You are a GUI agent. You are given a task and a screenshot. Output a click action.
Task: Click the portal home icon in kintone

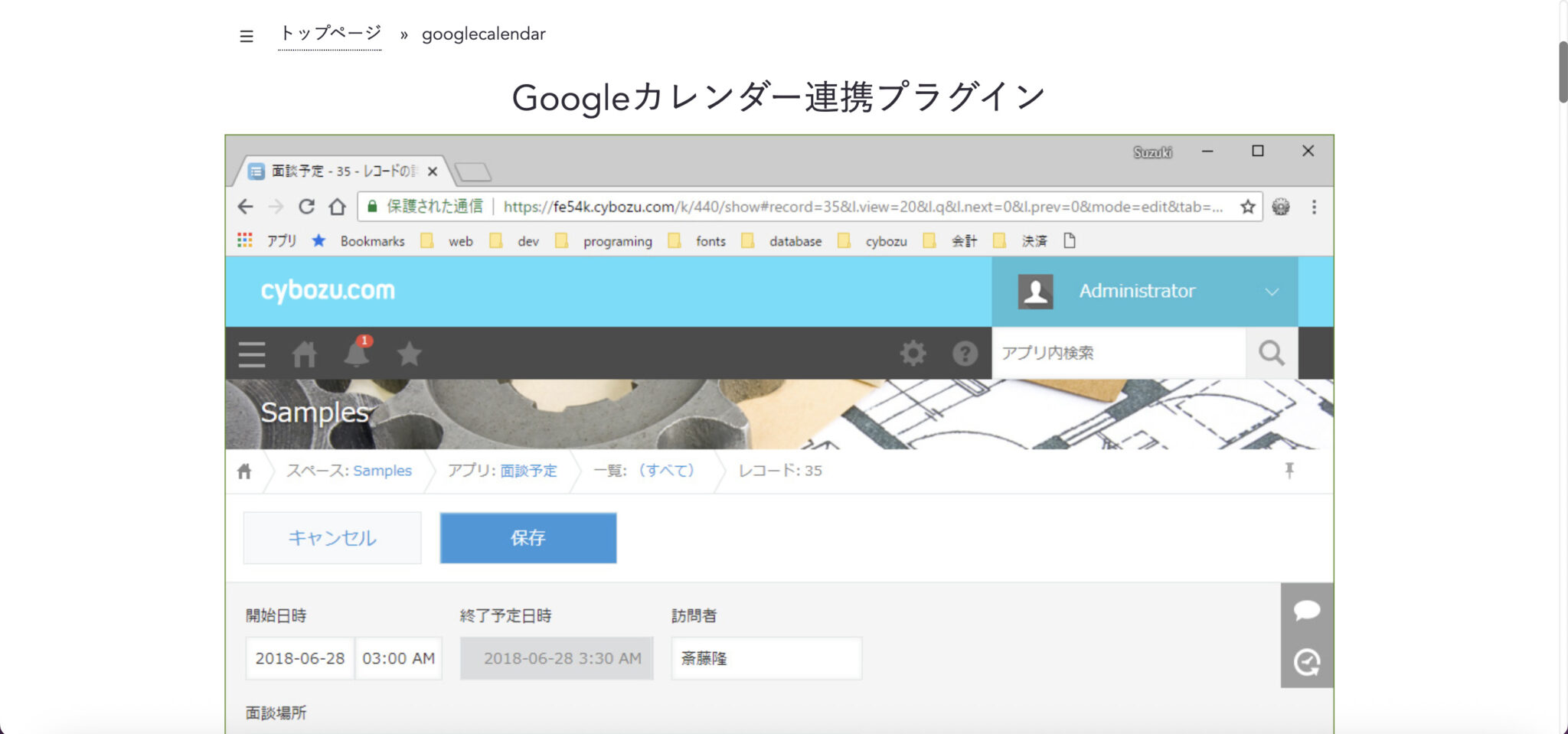pyautogui.click(x=304, y=354)
